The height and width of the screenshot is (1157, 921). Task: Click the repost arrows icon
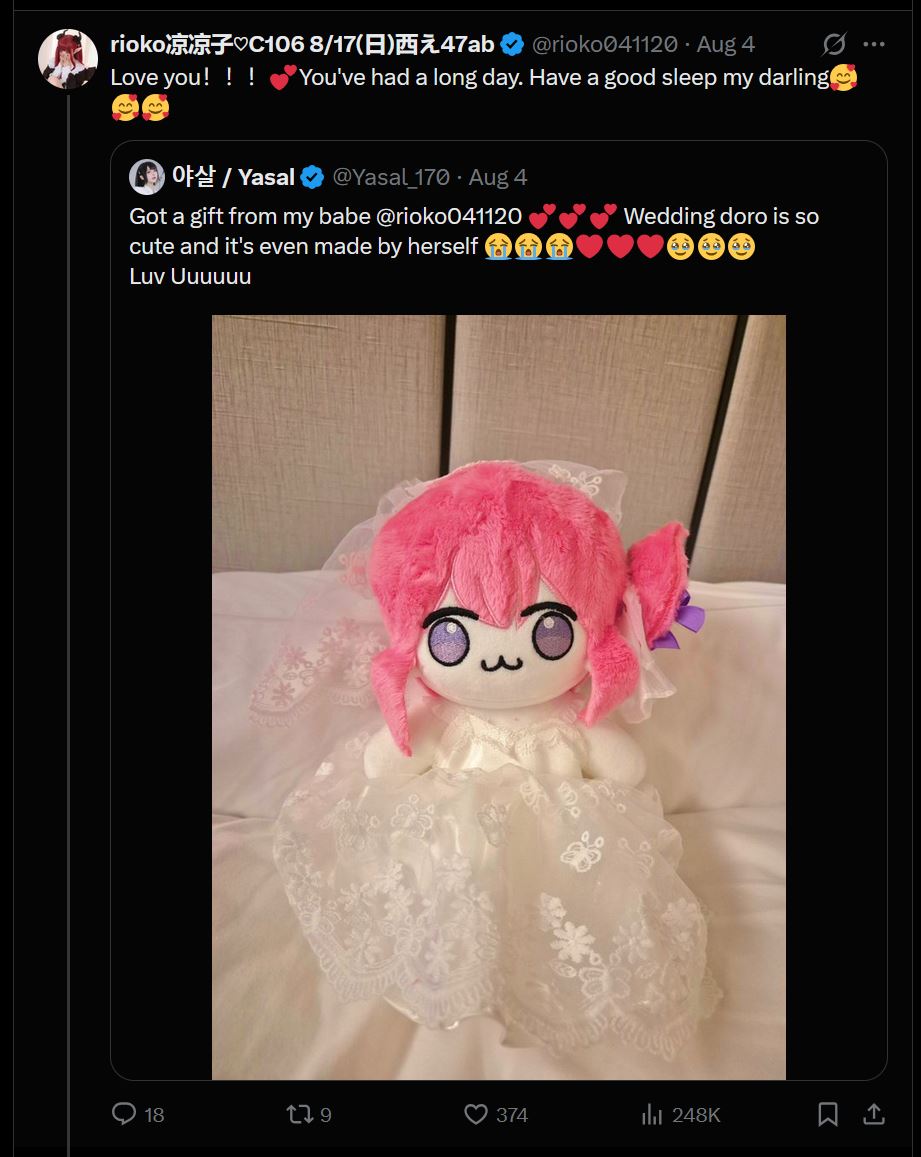click(x=300, y=1114)
